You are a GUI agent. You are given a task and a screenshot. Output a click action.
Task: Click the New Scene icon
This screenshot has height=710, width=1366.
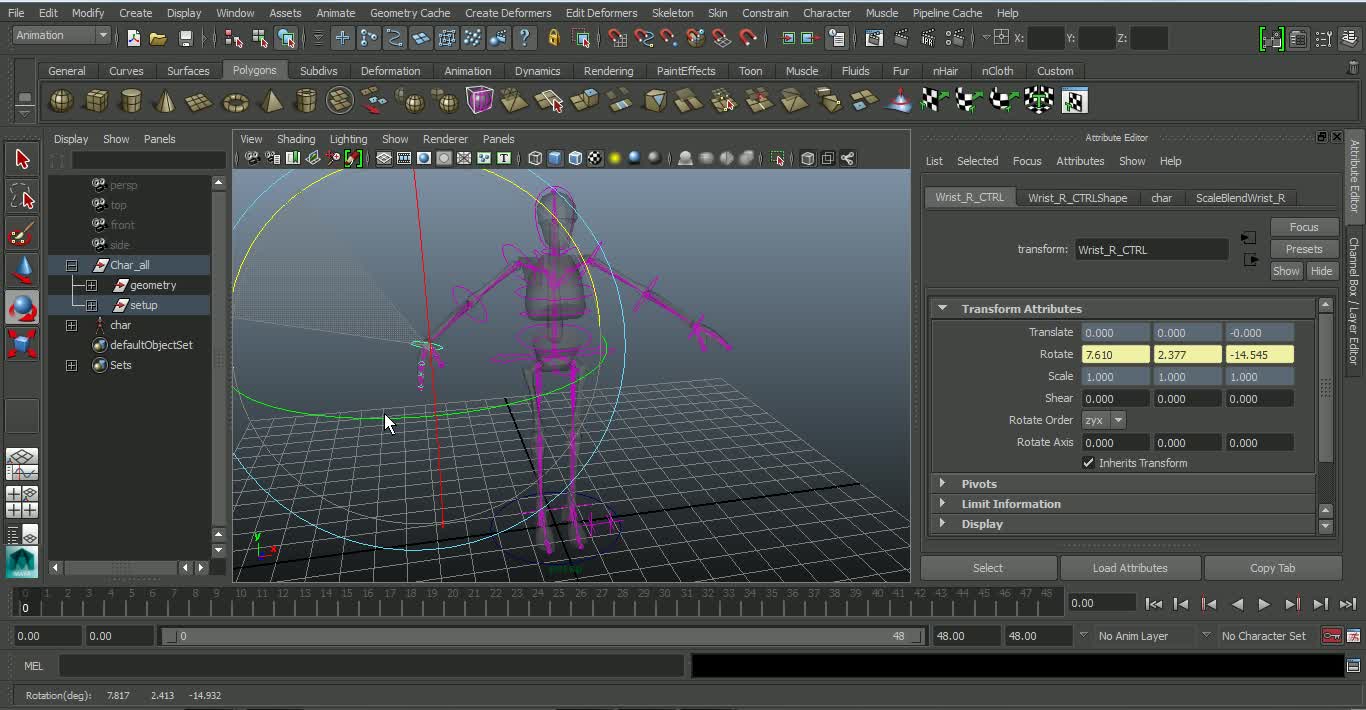point(134,38)
